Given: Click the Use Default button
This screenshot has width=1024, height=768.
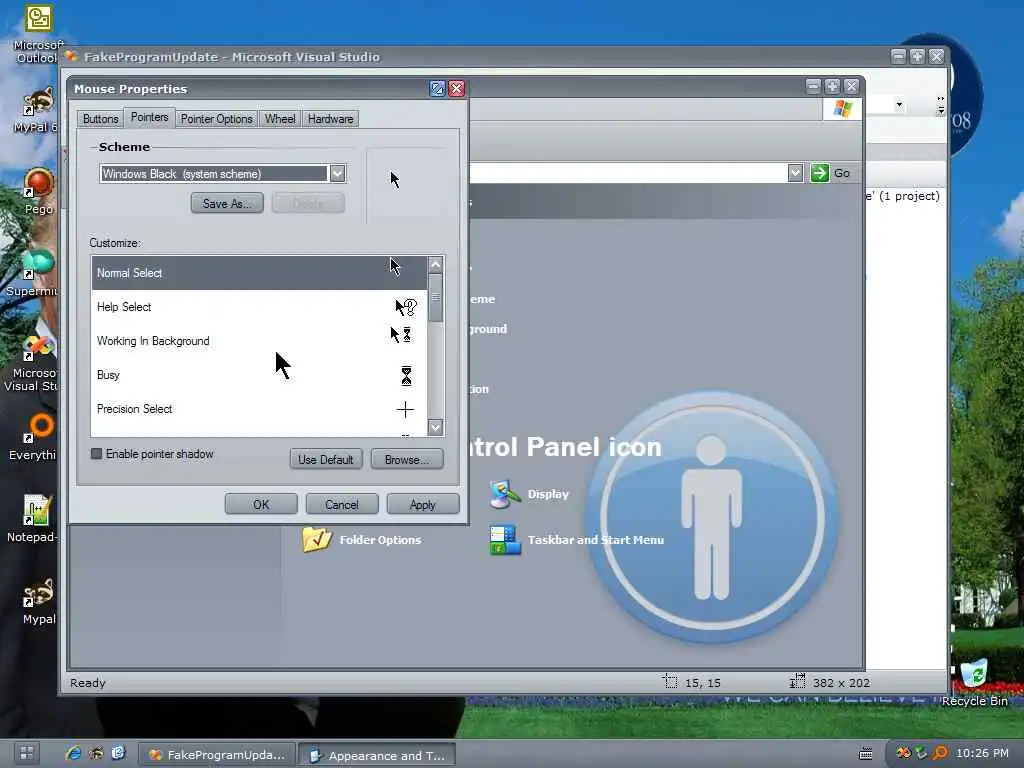Looking at the screenshot, I should pyautogui.click(x=325, y=459).
